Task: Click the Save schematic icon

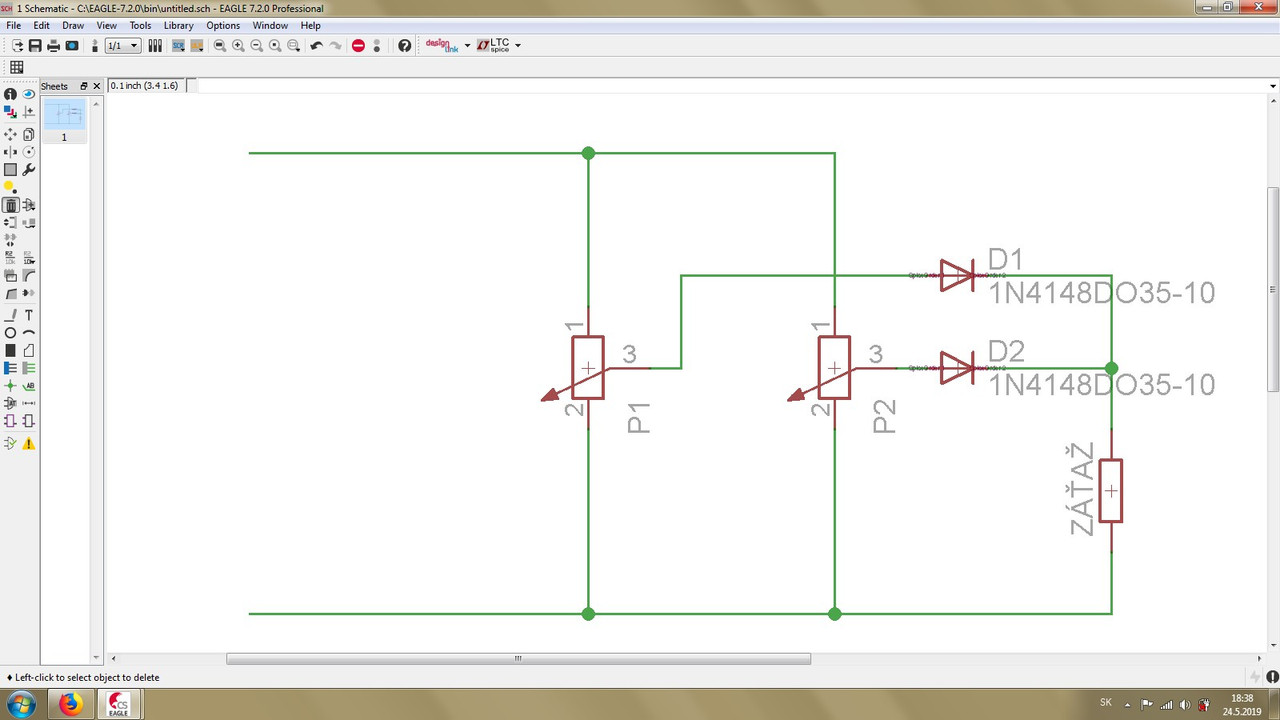Action: tap(35, 46)
